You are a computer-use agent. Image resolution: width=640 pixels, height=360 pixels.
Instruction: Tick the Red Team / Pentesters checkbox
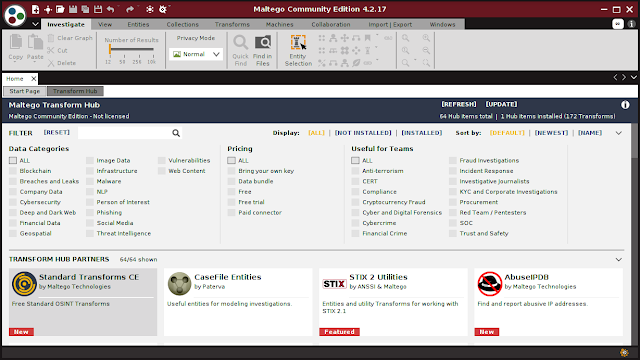(453, 213)
